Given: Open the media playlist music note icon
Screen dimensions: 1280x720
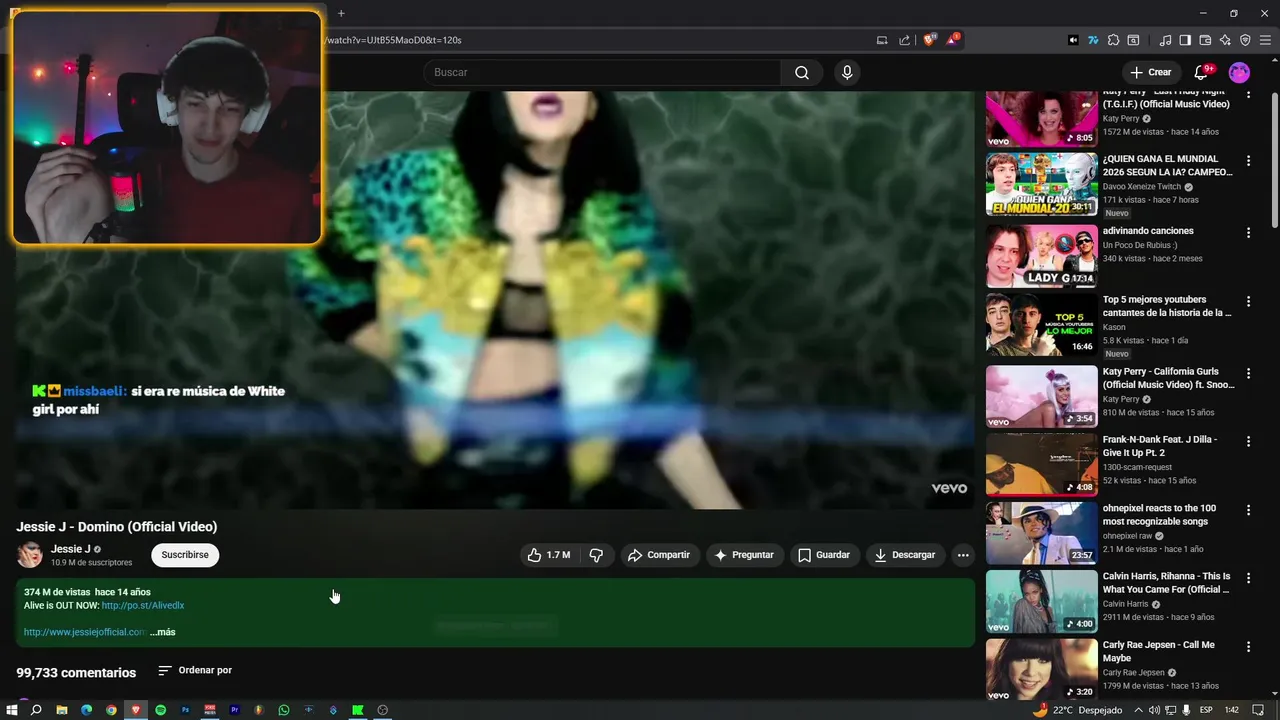Looking at the screenshot, I should pyautogui.click(x=1165, y=40).
